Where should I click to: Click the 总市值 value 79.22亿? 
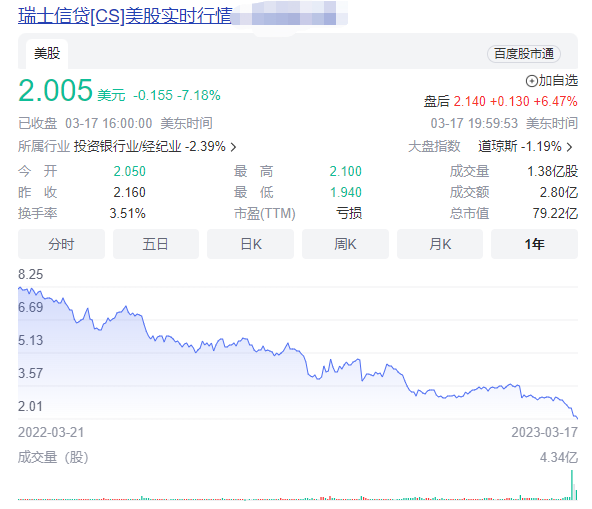pyautogui.click(x=555, y=214)
